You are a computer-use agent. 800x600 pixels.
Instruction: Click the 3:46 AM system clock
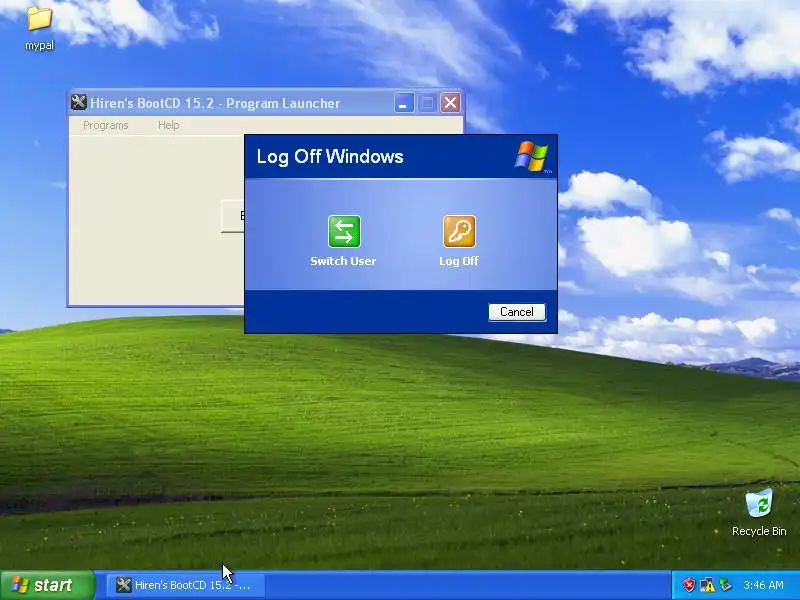click(x=763, y=585)
